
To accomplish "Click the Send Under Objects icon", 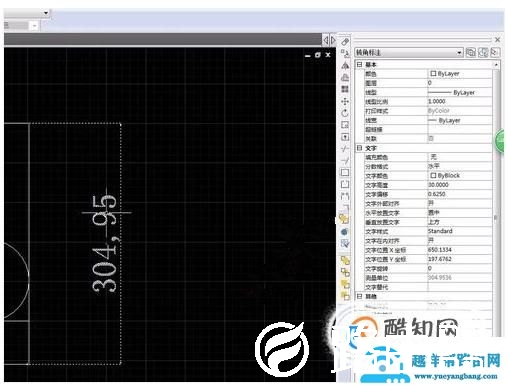I will pyautogui.click(x=345, y=295).
